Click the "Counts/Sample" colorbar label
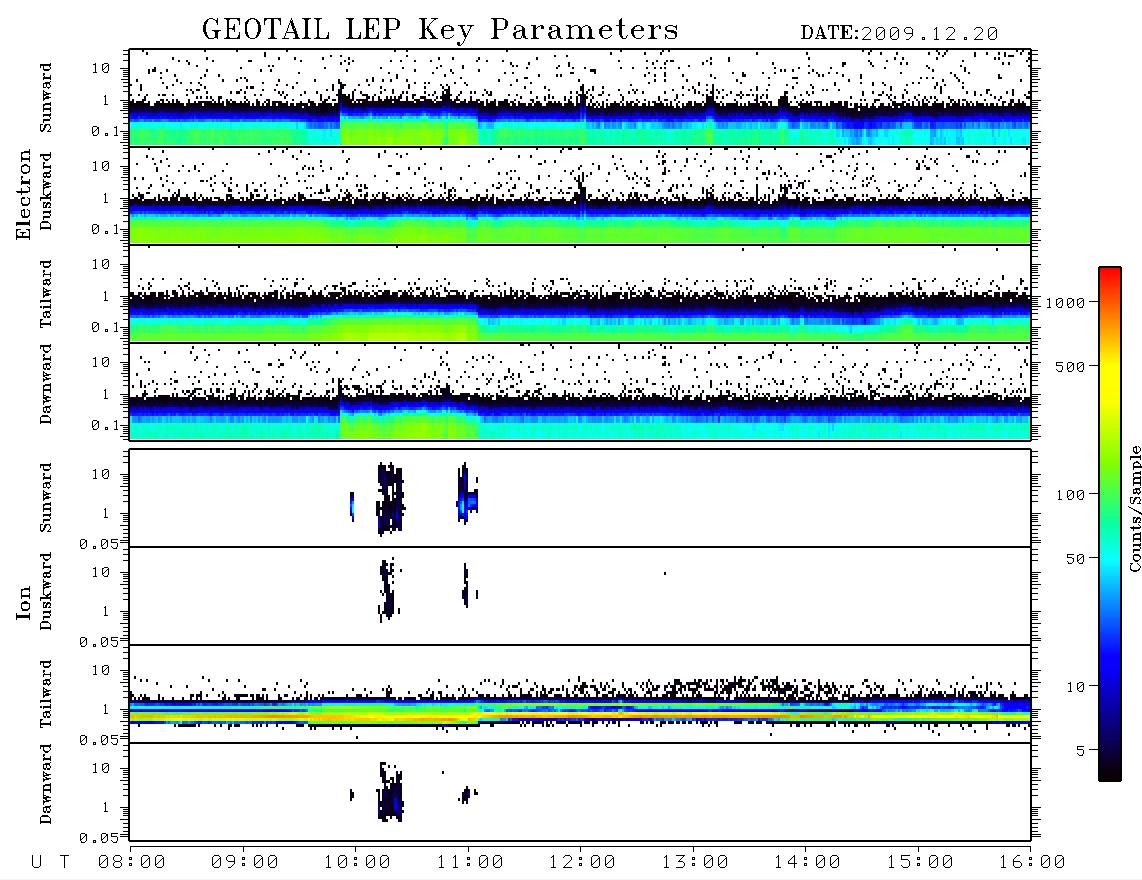 [x=1134, y=508]
